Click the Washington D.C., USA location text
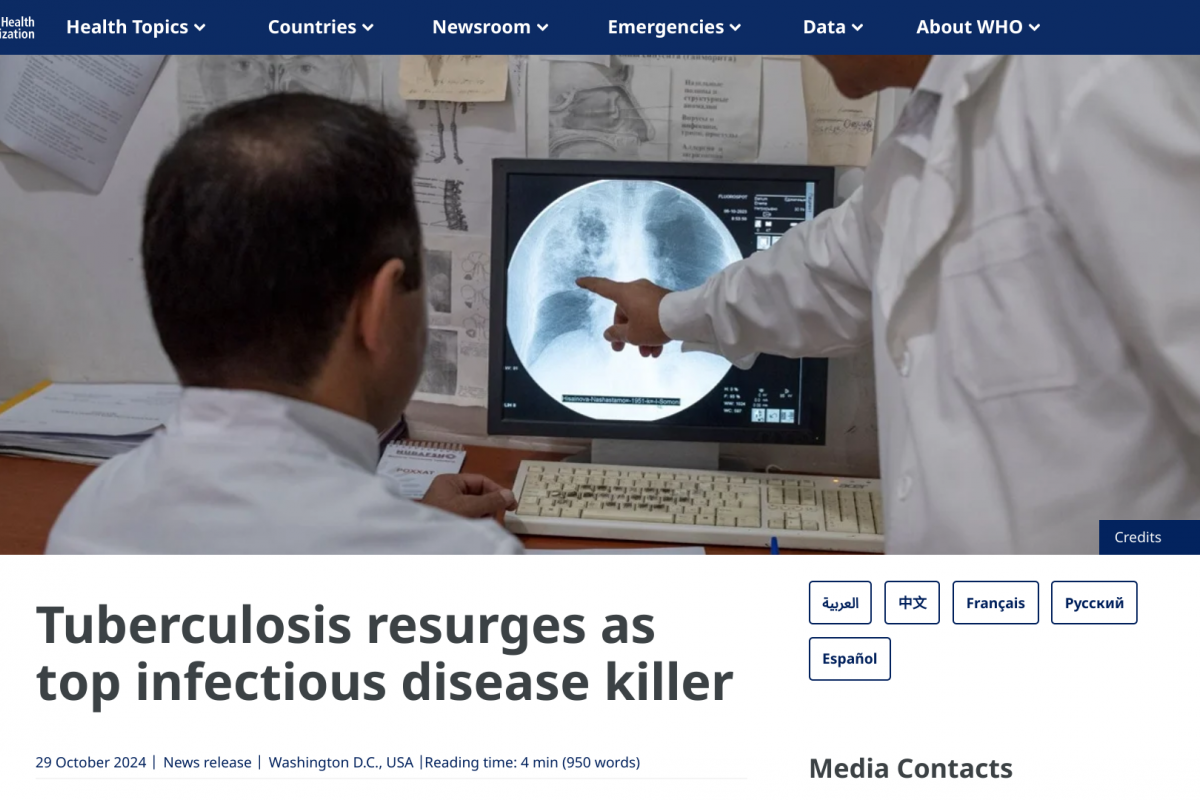Image resolution: width=1200 pixels, height=800 pixels. click(341, 762)
